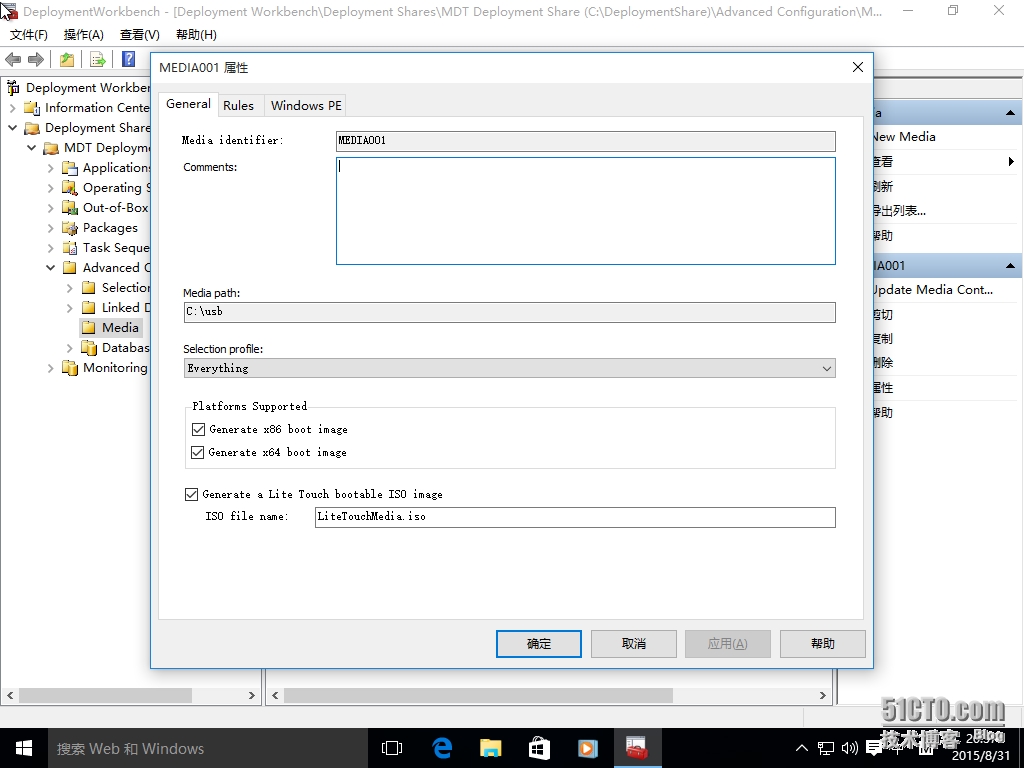
Task: Click Update Media Content action
Action: 933,290
